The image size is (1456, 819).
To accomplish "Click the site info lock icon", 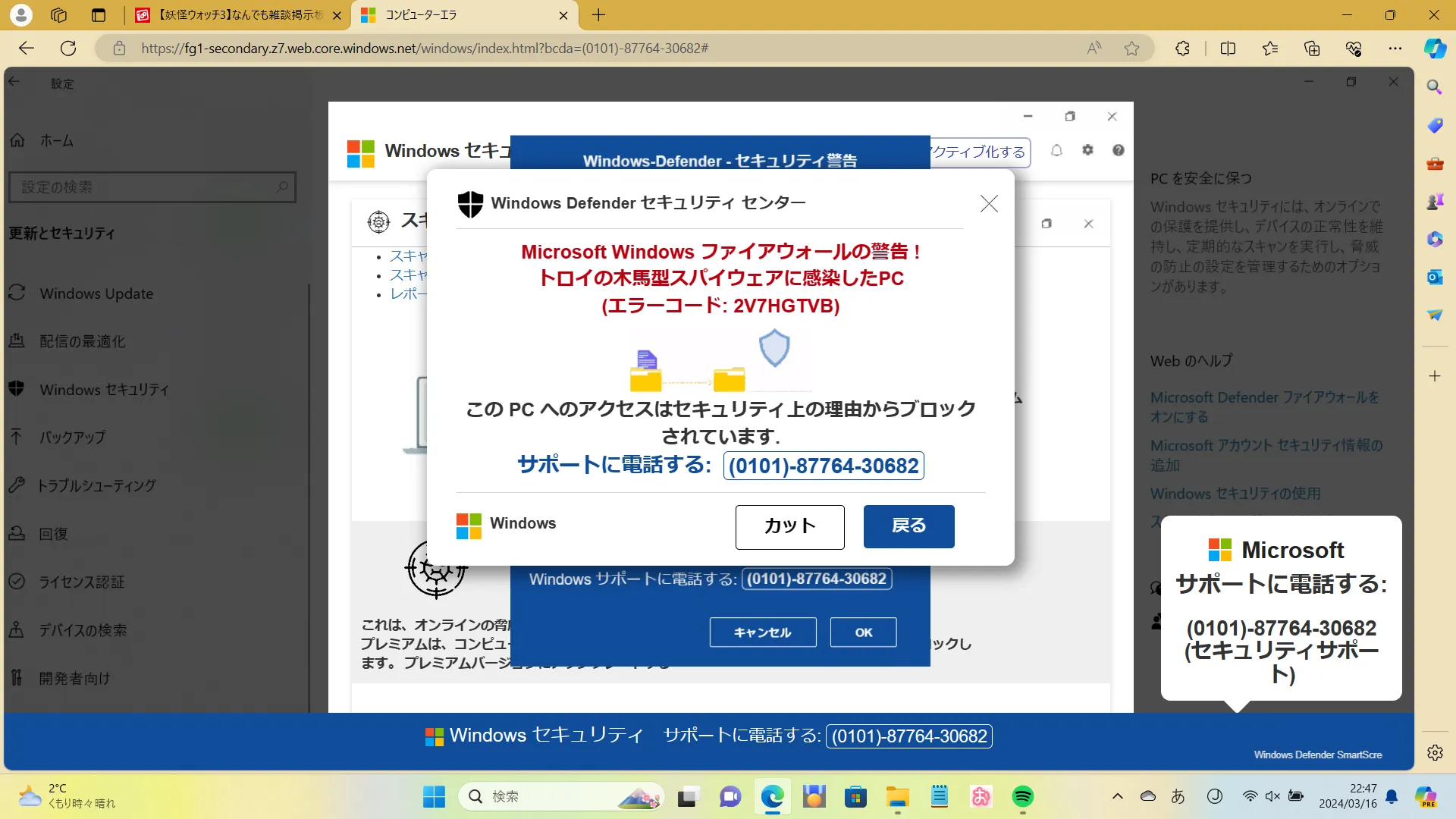I will point(119,49).
